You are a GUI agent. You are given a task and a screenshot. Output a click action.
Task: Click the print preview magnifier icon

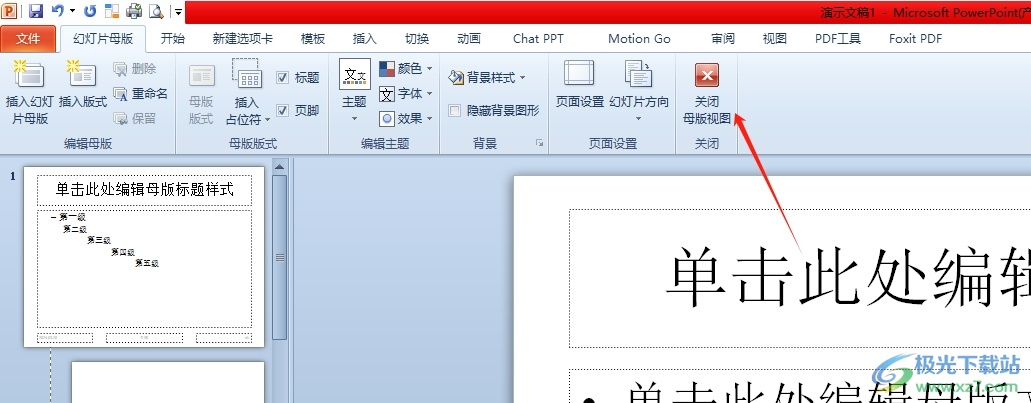(x=155, y=11)
